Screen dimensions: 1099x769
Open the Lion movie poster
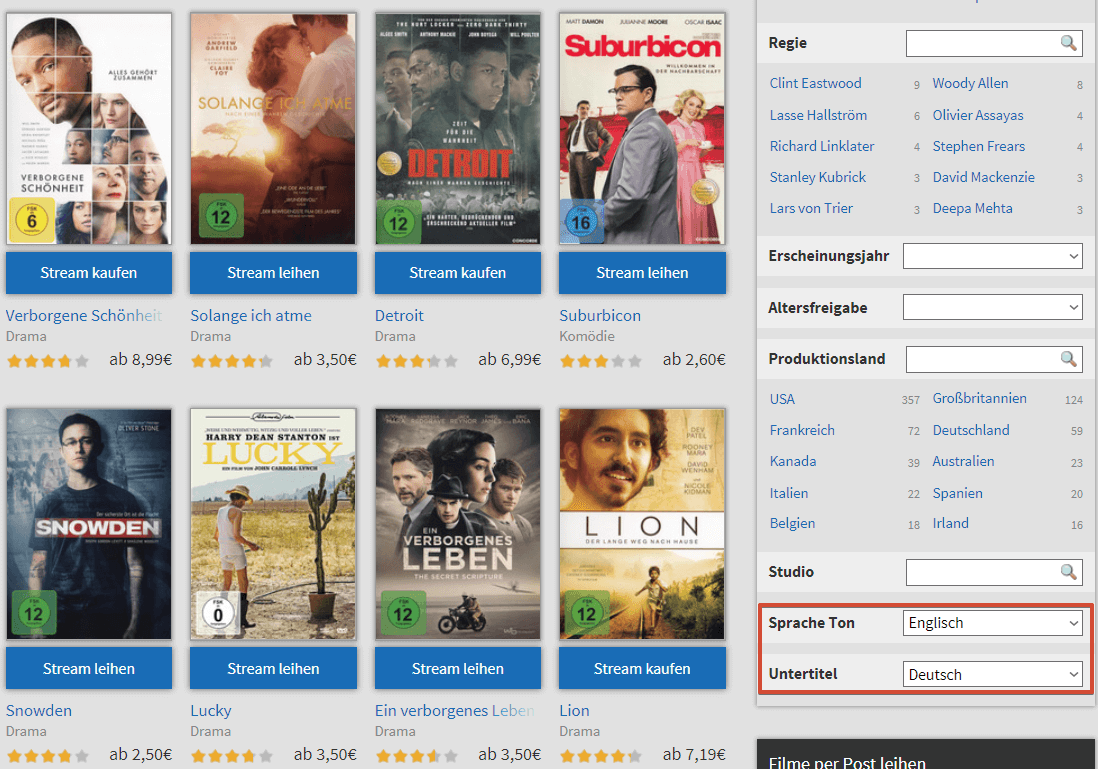point(642,524)
